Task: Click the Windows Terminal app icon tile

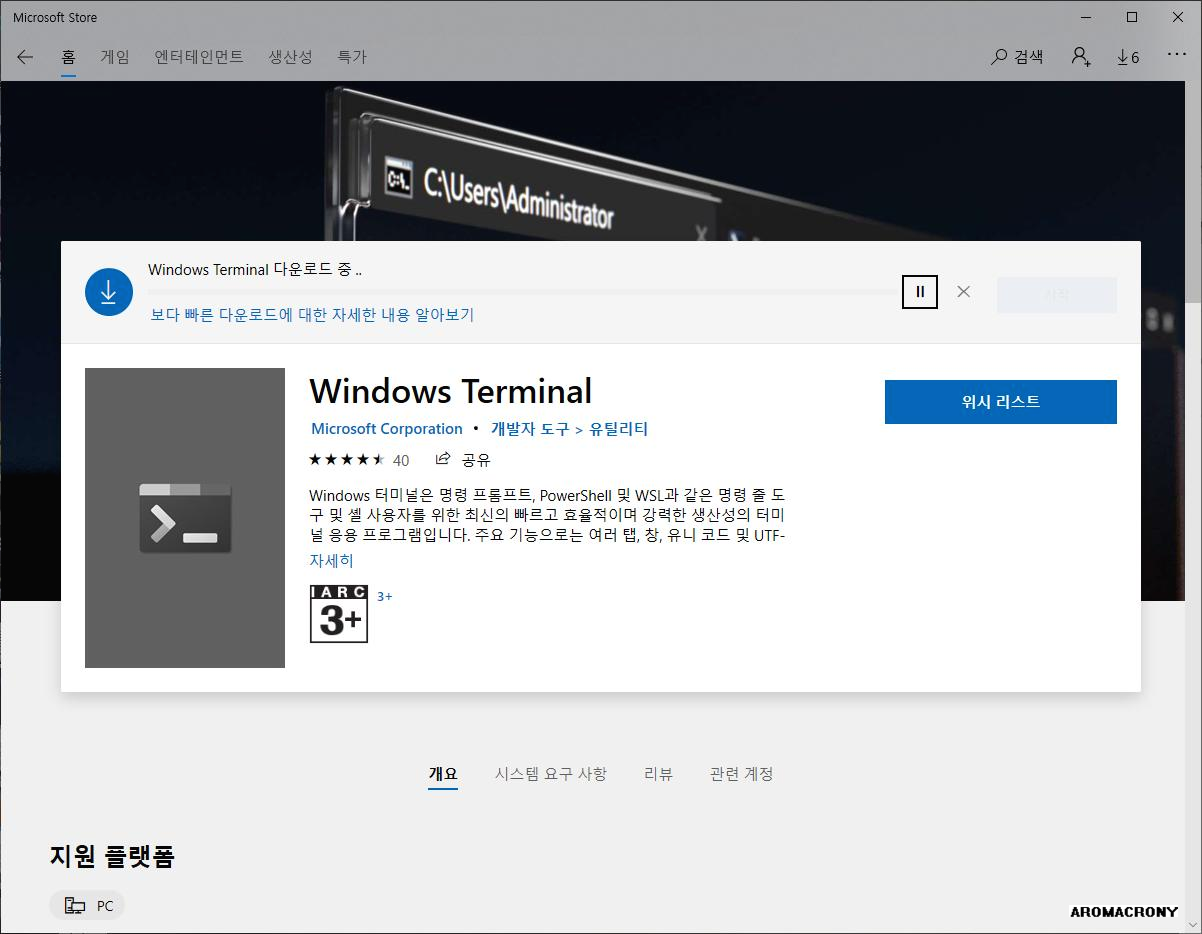Action: (185, 518)
